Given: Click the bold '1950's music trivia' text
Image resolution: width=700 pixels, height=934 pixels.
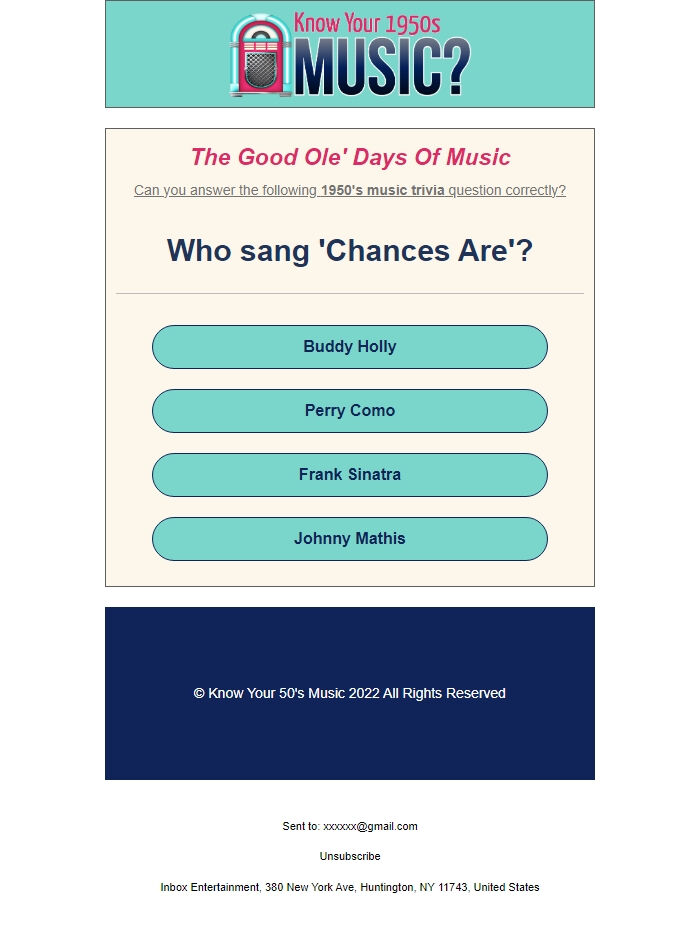Looking at the screenshot, I should 382,190.
